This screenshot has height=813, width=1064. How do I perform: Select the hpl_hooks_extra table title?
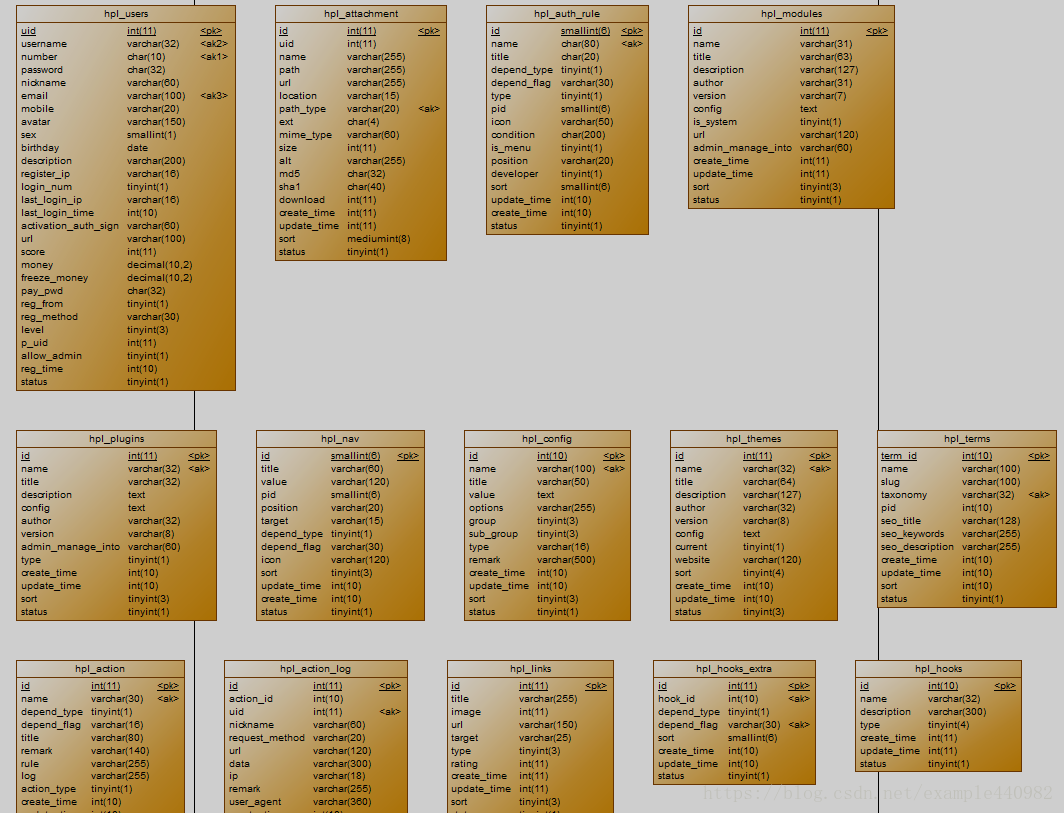[x=734, y=668]
